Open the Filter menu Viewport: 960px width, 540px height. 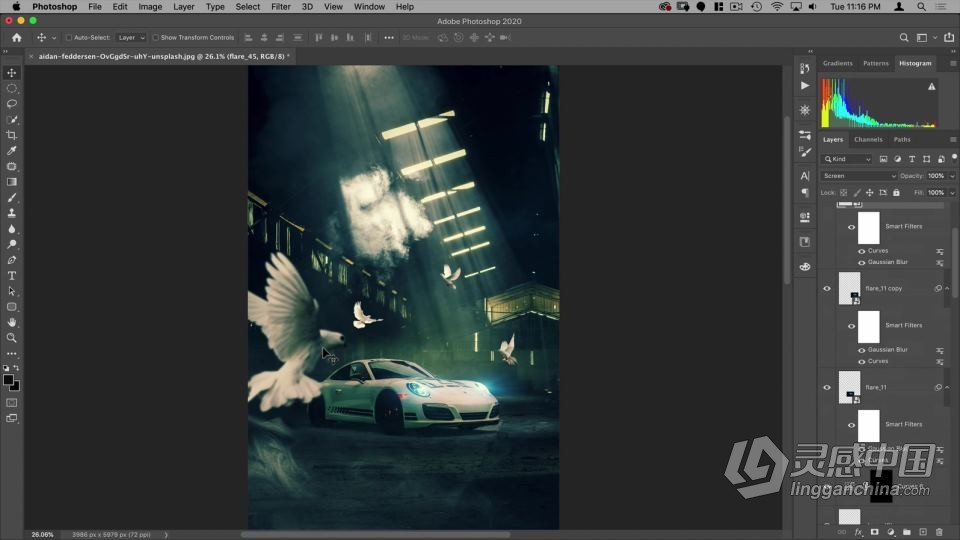point(281,7)
